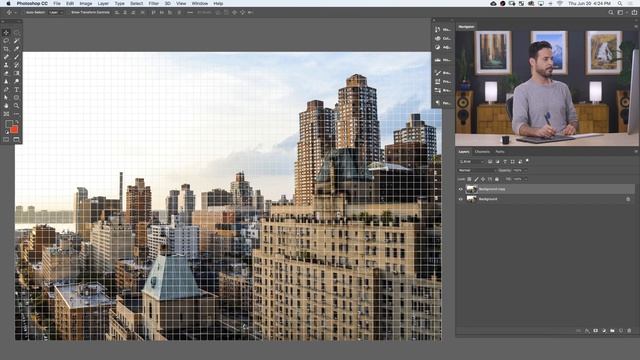Open the File menu
The width and height of the screenshot is (640, 360).
57,3
